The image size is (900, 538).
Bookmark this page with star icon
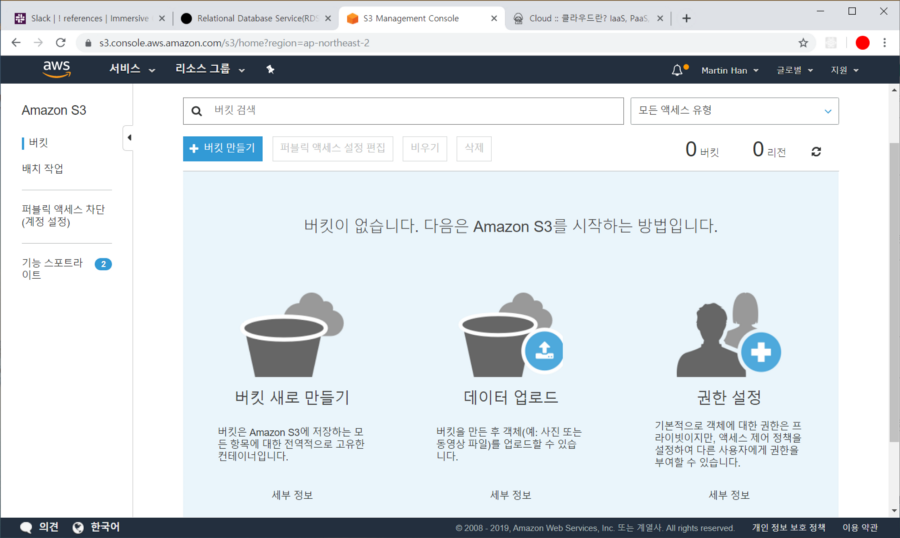[x=803, y=42]
